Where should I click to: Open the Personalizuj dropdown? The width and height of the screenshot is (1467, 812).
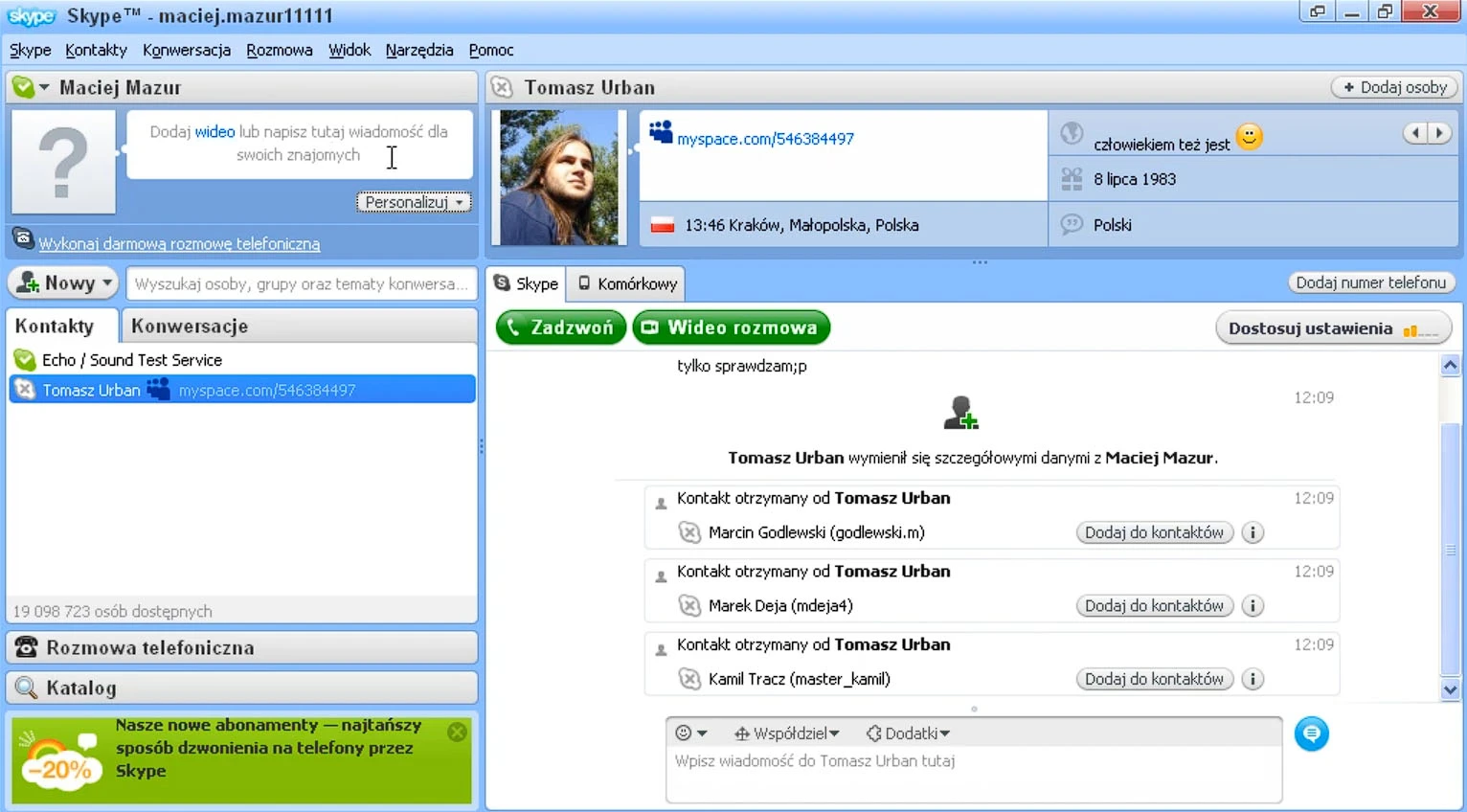pos(414,202)
